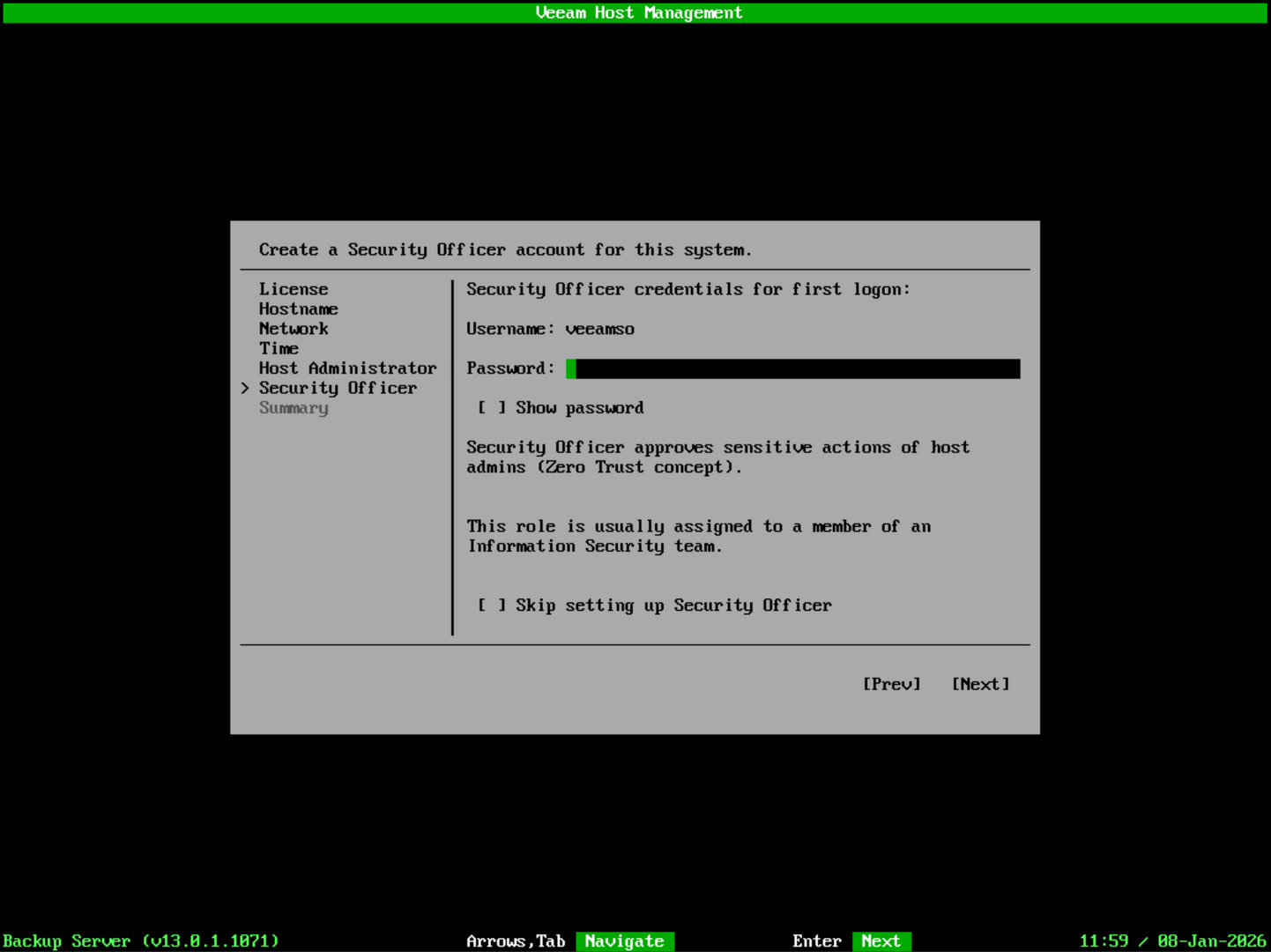Click the veeamso username value
This screenshot has width=1271, height=952.
pyautogui.click(x=600, y=329)
